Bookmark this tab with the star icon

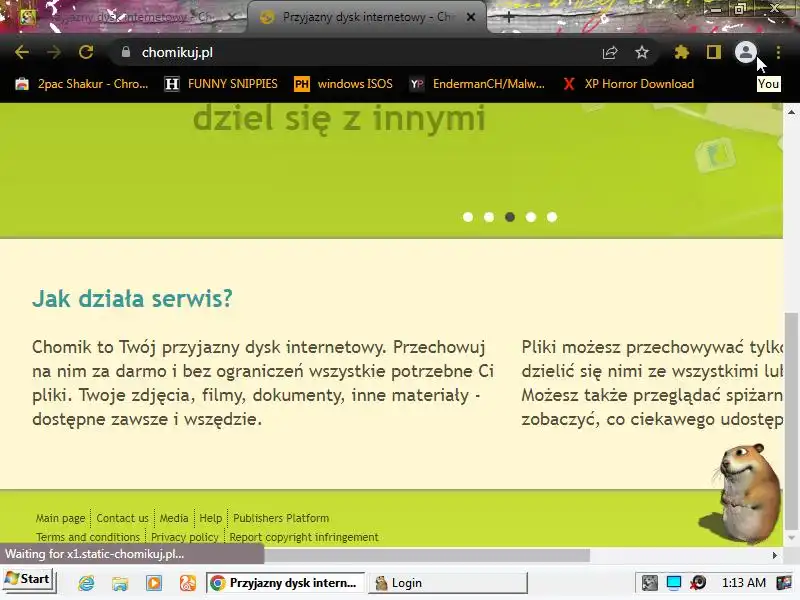click(642, 52)
